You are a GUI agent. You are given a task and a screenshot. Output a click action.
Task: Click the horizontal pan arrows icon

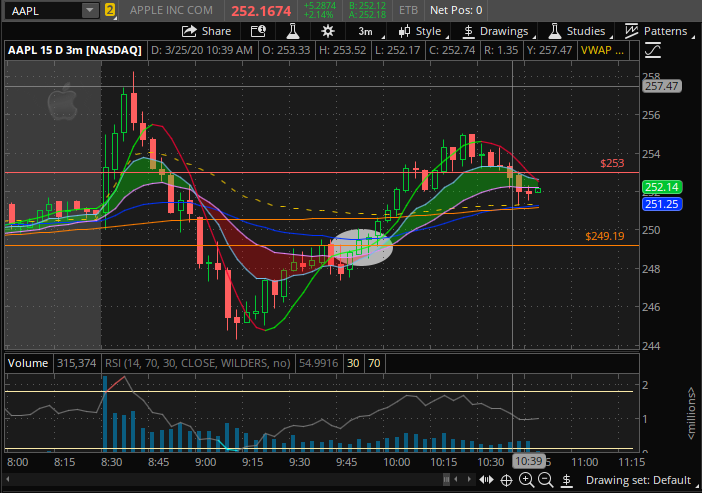tap(486, 480)
